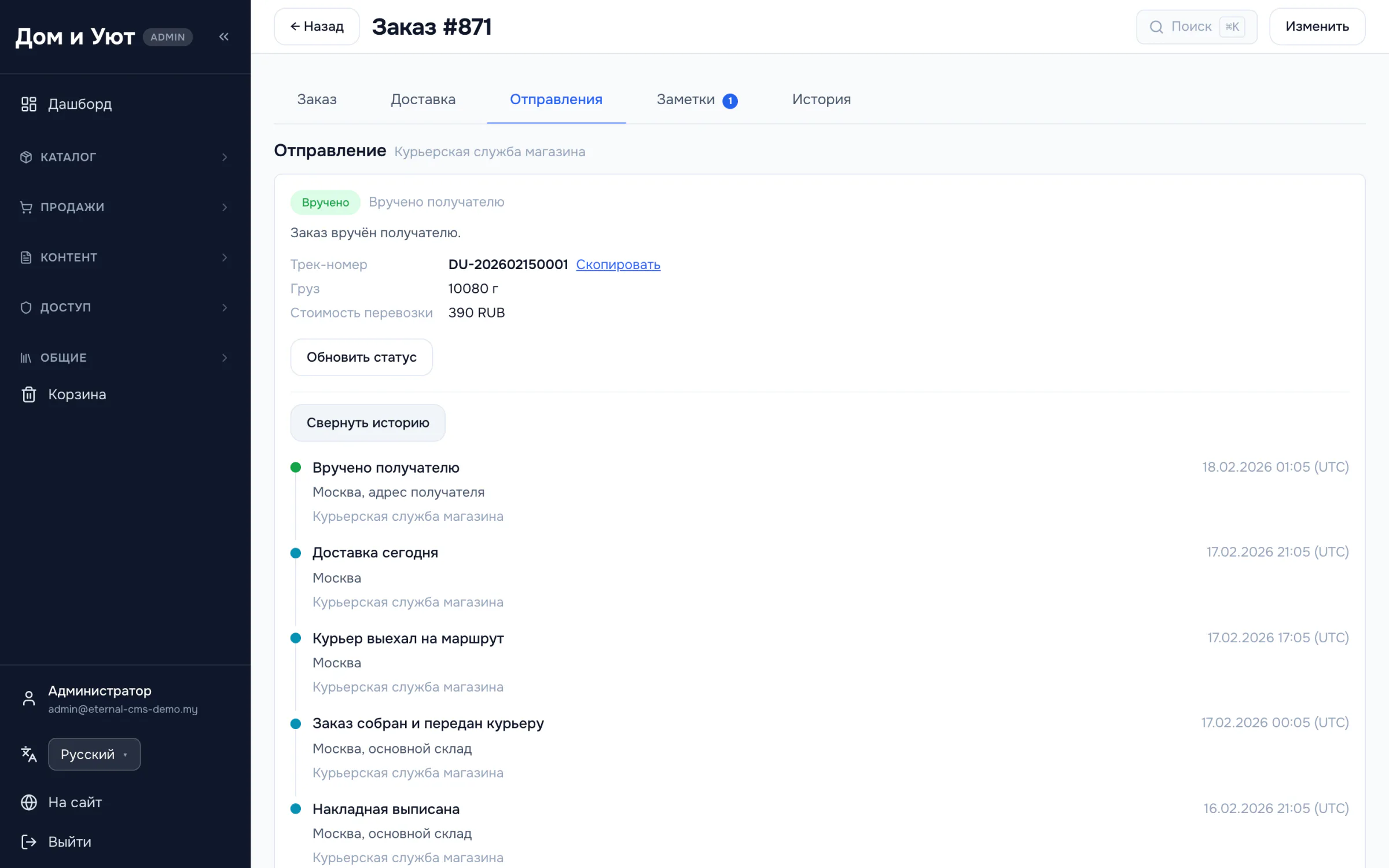
Task: Click the Заказ собран и передан курьеру entry
Action: coord(428,723)
